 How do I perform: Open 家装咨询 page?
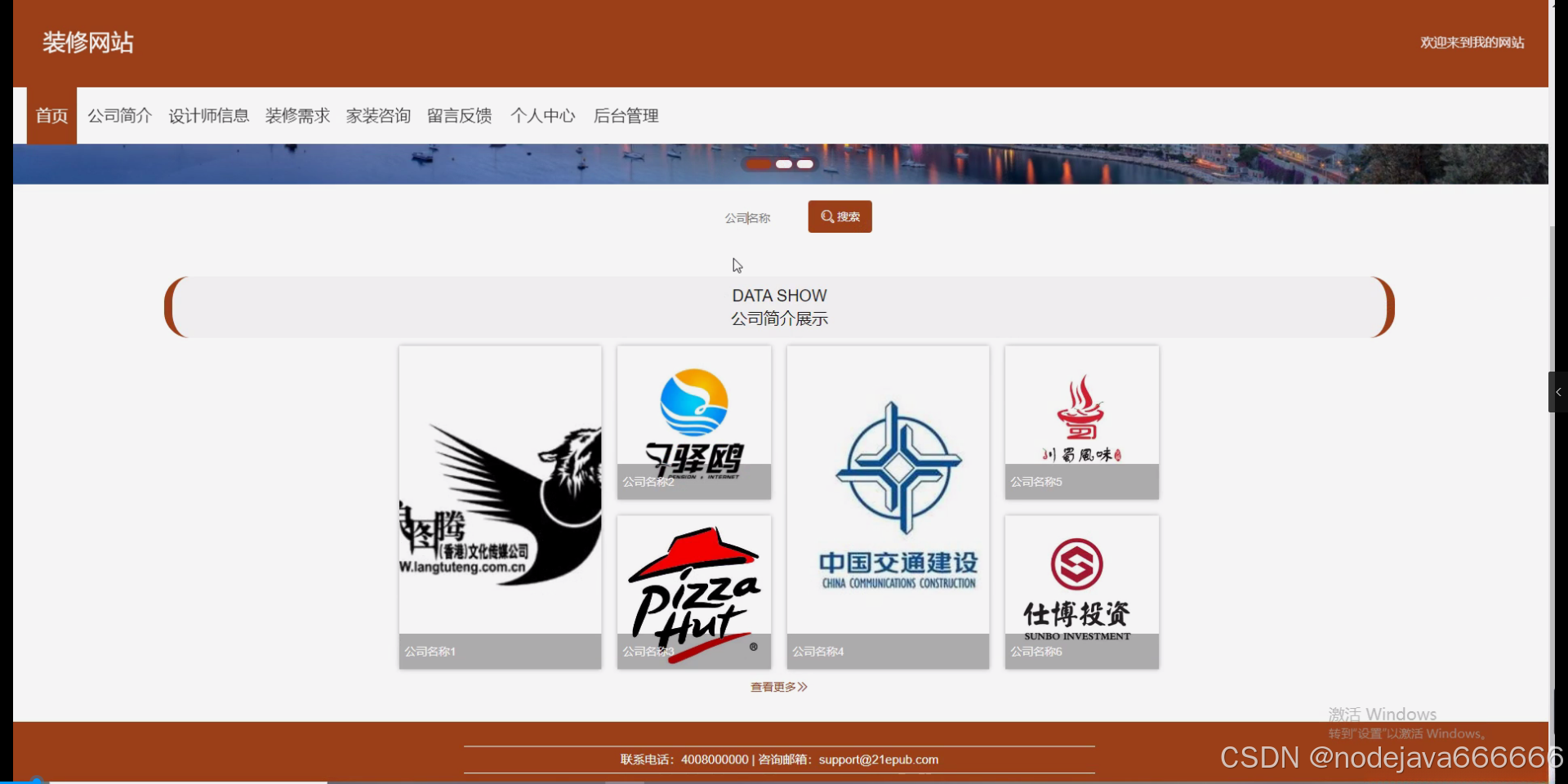tap(378, 115)
